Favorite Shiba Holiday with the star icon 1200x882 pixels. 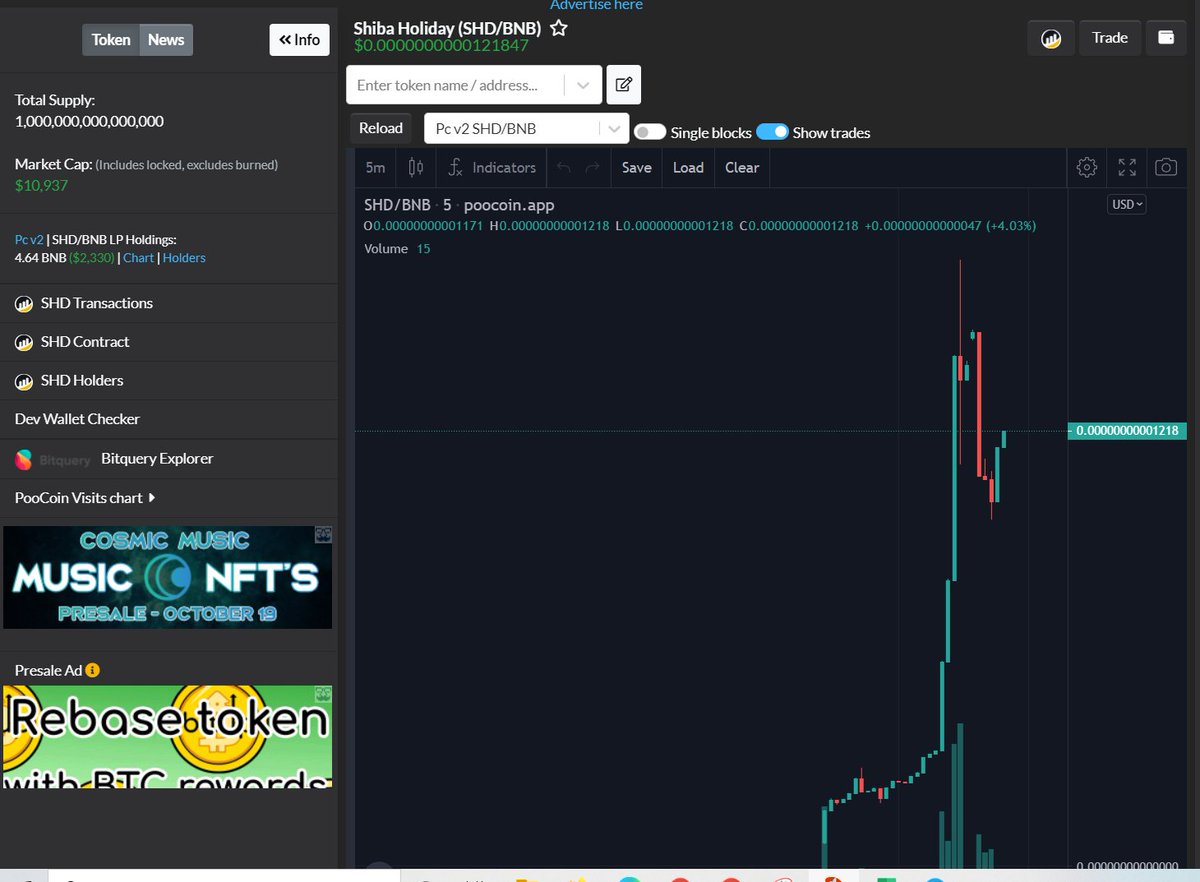(x=559, y=28)
